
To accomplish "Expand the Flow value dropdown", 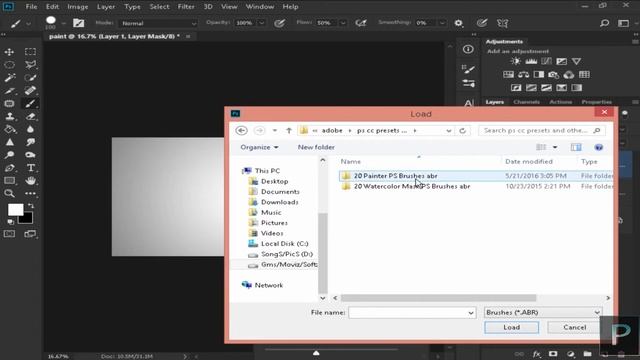I will tap(343, 23).
